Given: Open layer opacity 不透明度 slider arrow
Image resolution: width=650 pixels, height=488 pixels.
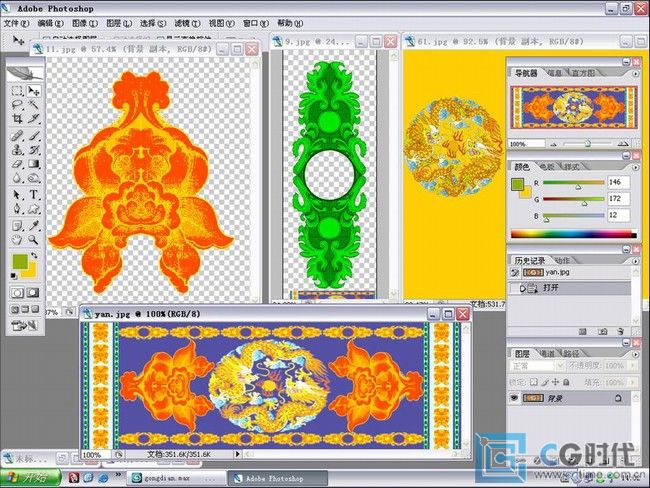Looking at the screenshot, I should pyautogui.click(x=633, y=366).
